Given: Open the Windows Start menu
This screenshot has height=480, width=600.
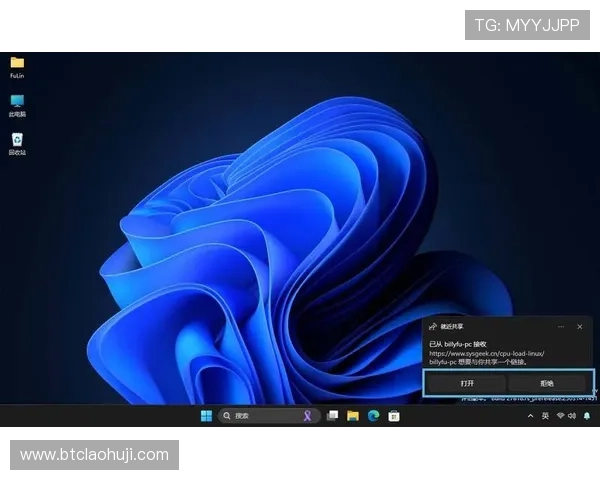Looking at the screenshot, I should tap(206, 416).
